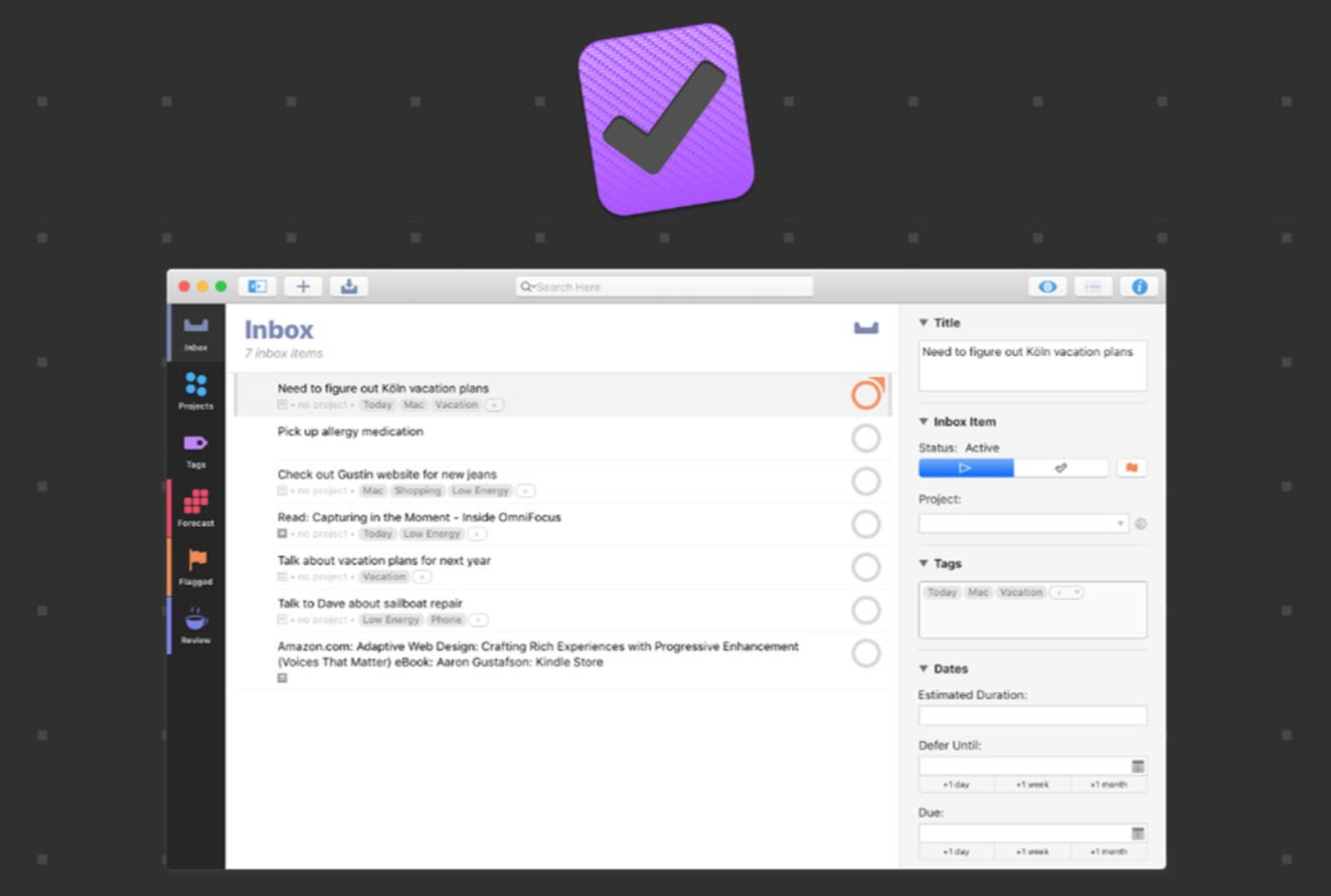Open the Defer Until calendar picker
This screenshot has width=1331, height=896.
[x=1137, y=766]
